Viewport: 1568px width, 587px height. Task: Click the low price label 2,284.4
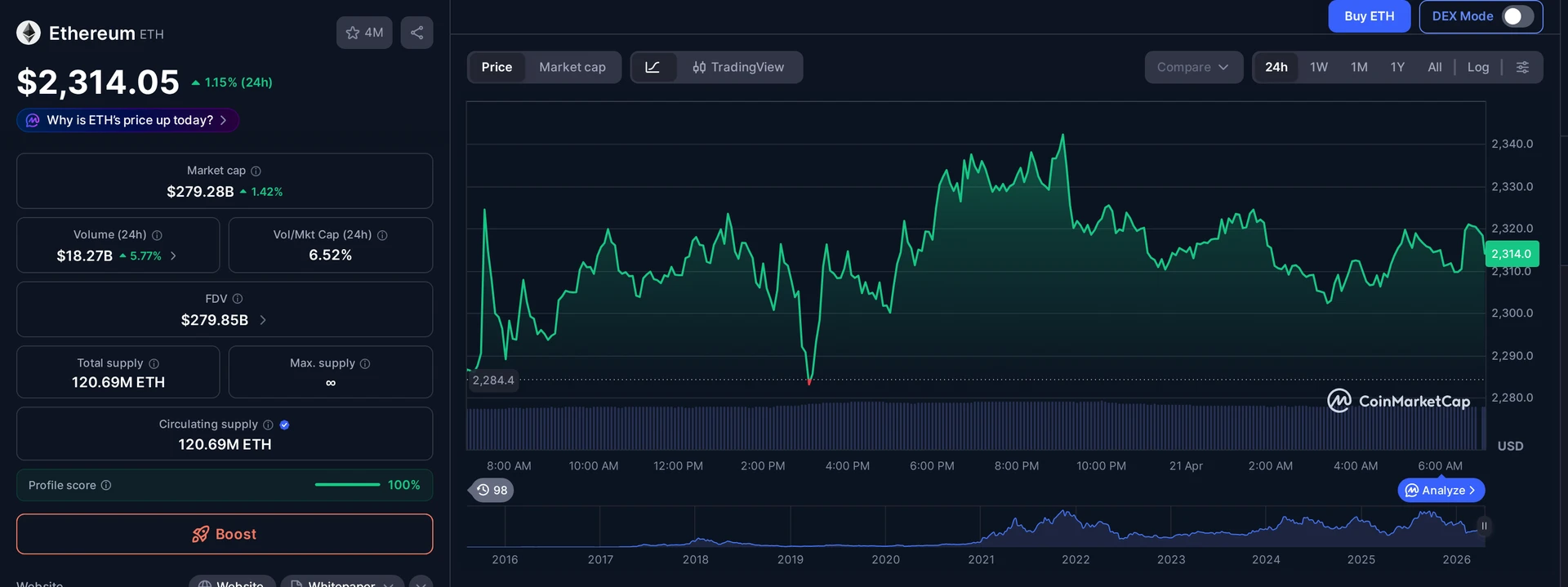[x=492, y=380]
